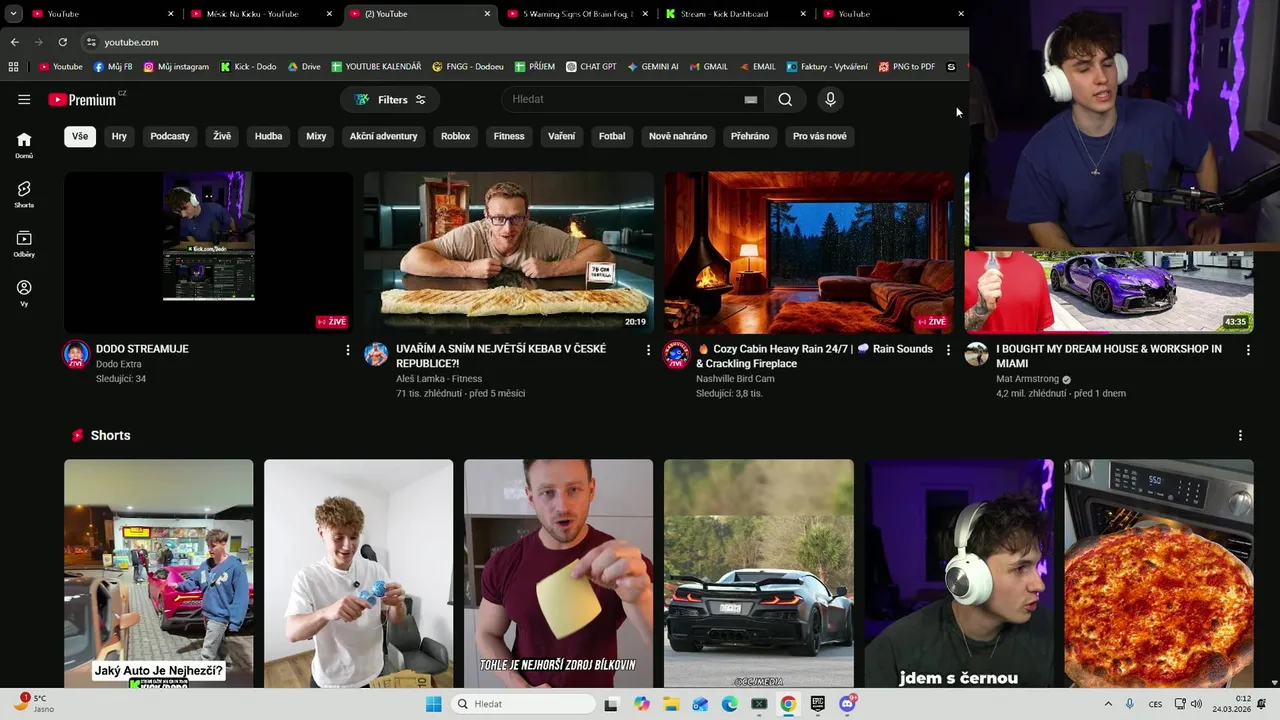Open options menu for DODO STREAMUJE video
This screenshot has width=1280, height=720.
[x=348, y=350]
